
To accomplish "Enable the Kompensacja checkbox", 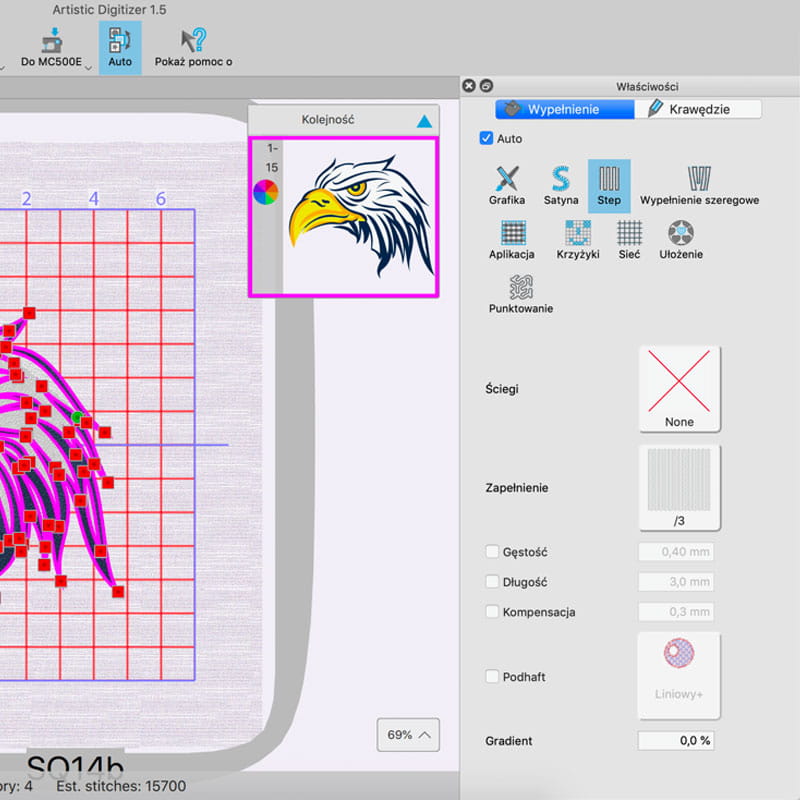I will [x=492, y=612].
